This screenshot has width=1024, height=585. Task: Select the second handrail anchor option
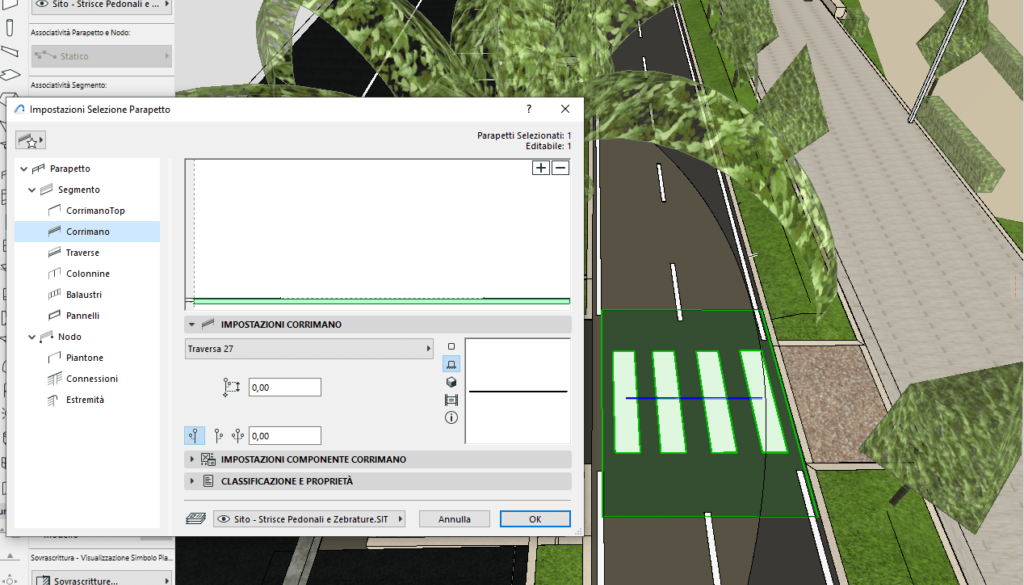click(218, 436)
